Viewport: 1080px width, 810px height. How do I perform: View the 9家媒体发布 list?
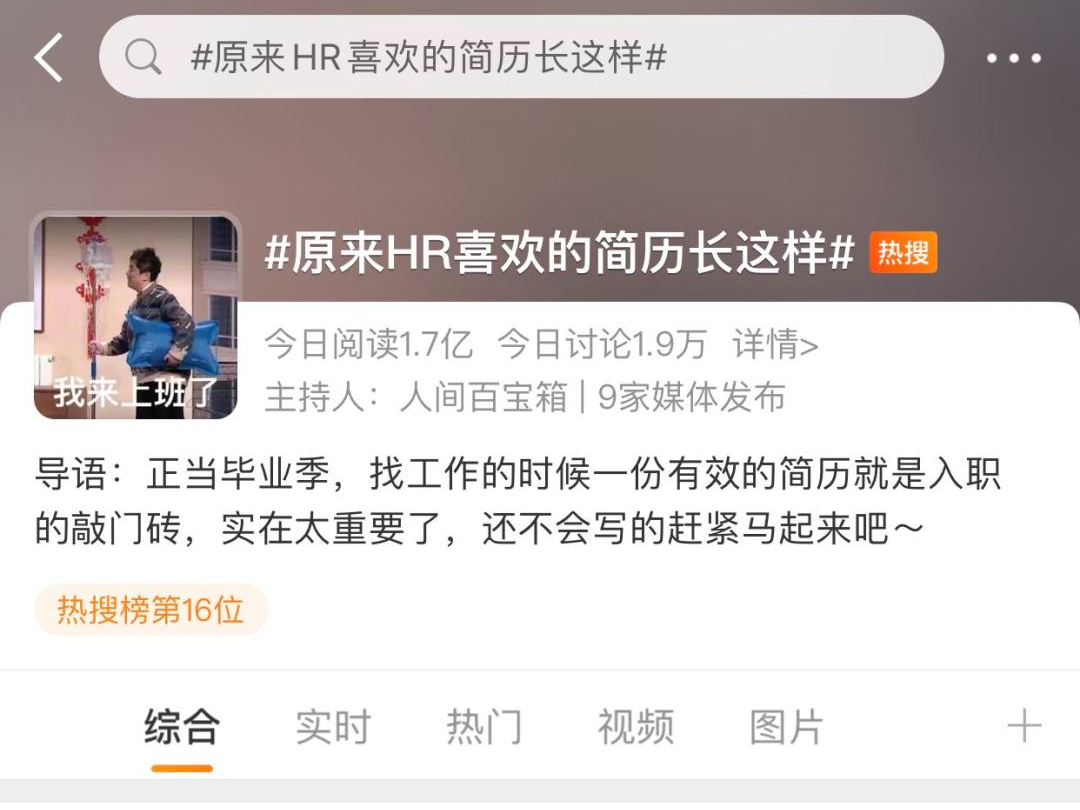[x=692, y=397]
